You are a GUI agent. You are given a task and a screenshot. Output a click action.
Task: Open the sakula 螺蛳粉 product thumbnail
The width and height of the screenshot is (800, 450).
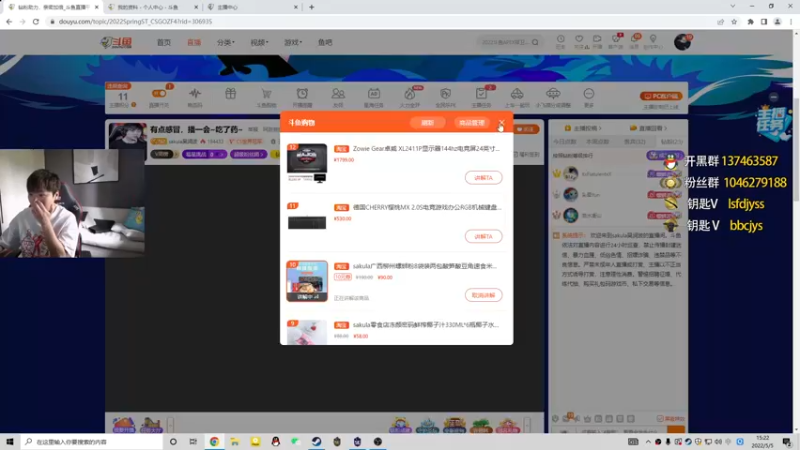(x=307, y=281)
